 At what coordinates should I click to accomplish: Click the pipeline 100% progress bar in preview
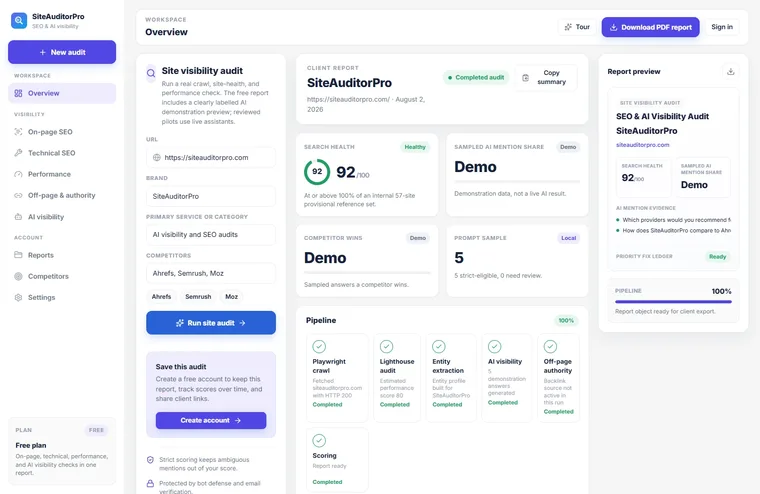(x=673, y=302)
